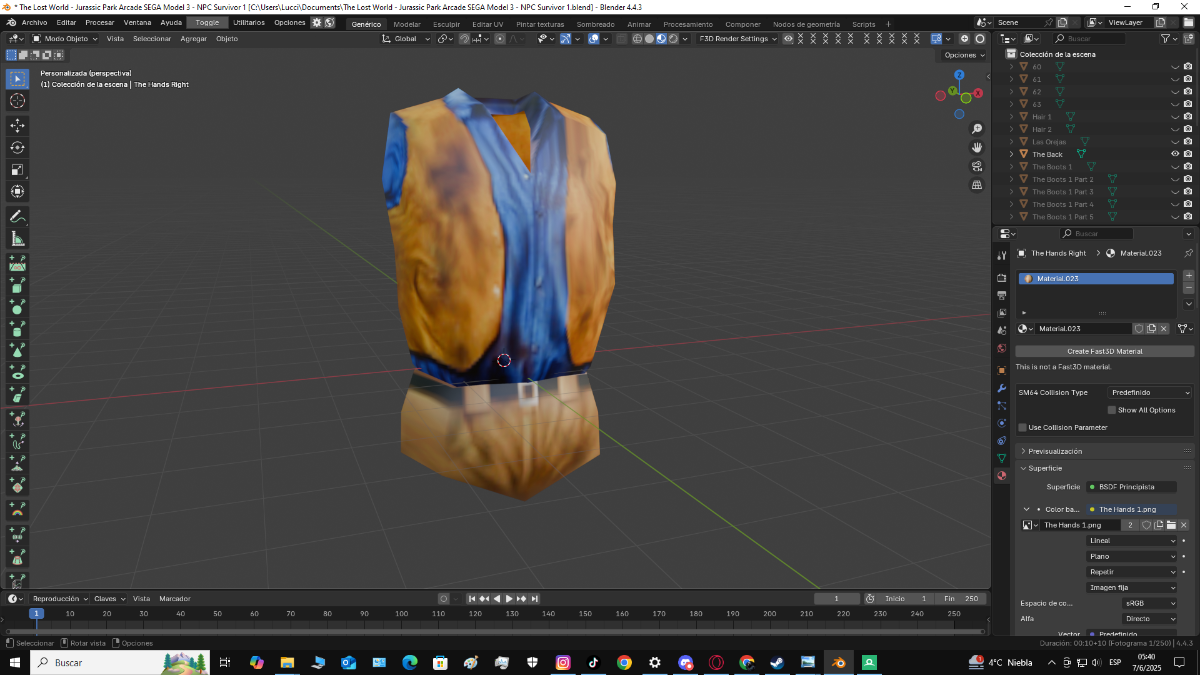
Task: Click the timeline Fin frame 250 field
Action: 962,598
